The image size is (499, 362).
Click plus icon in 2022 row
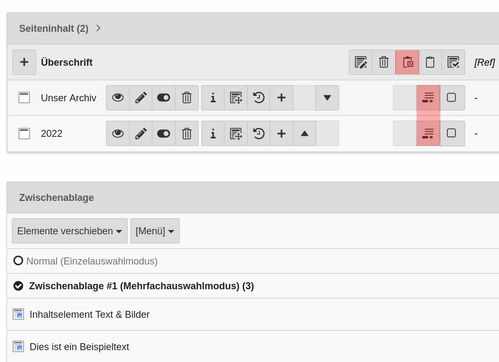282,133
